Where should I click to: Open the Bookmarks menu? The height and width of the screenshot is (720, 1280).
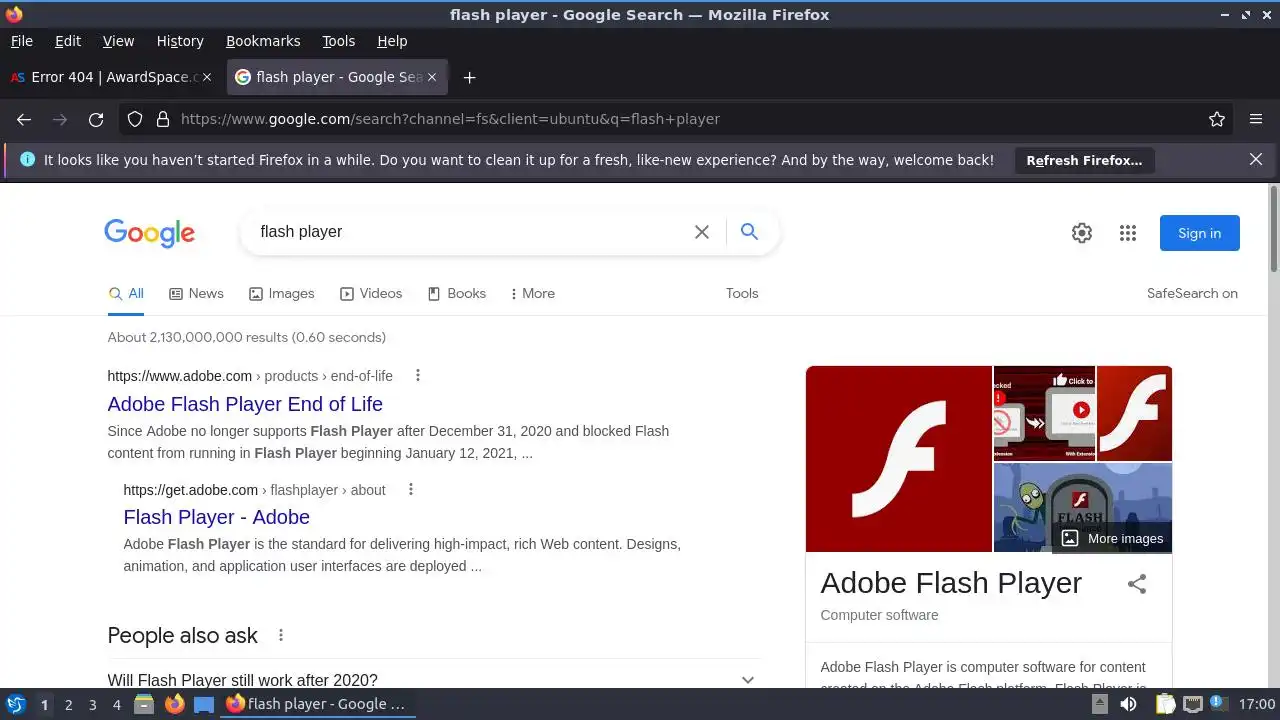pos(263,41)
